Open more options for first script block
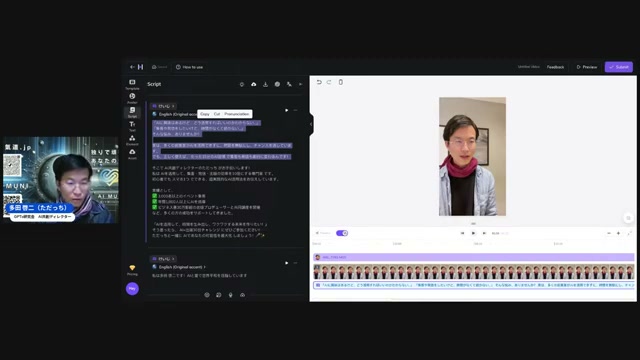 pos(296,110)
